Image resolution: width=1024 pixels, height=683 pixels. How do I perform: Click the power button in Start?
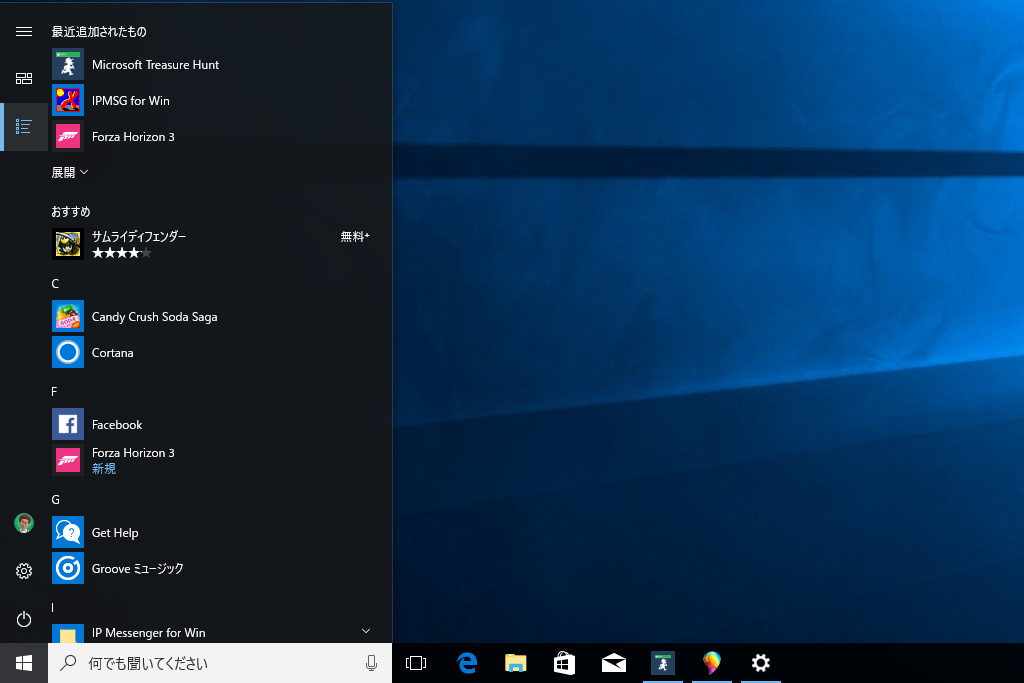24,619
